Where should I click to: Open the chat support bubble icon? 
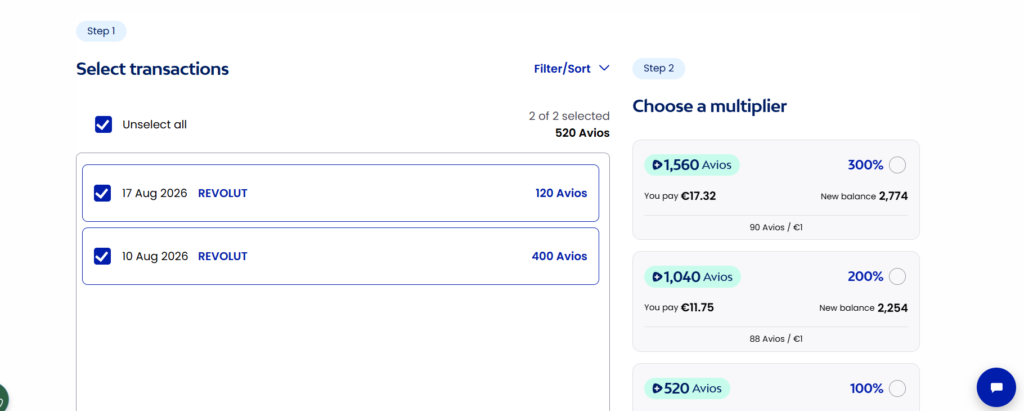click(996, 387)
